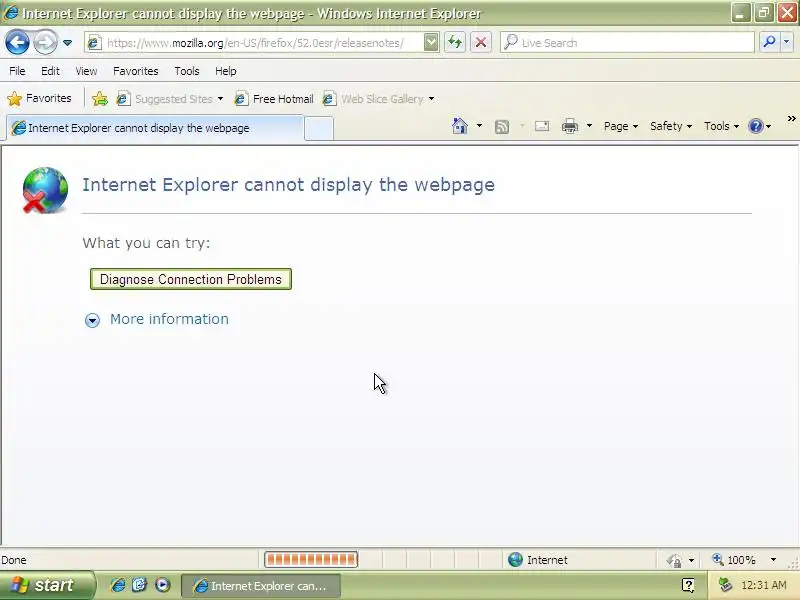
Task: Open Web Slice Gallery link
Action: (x=373, y=99)
